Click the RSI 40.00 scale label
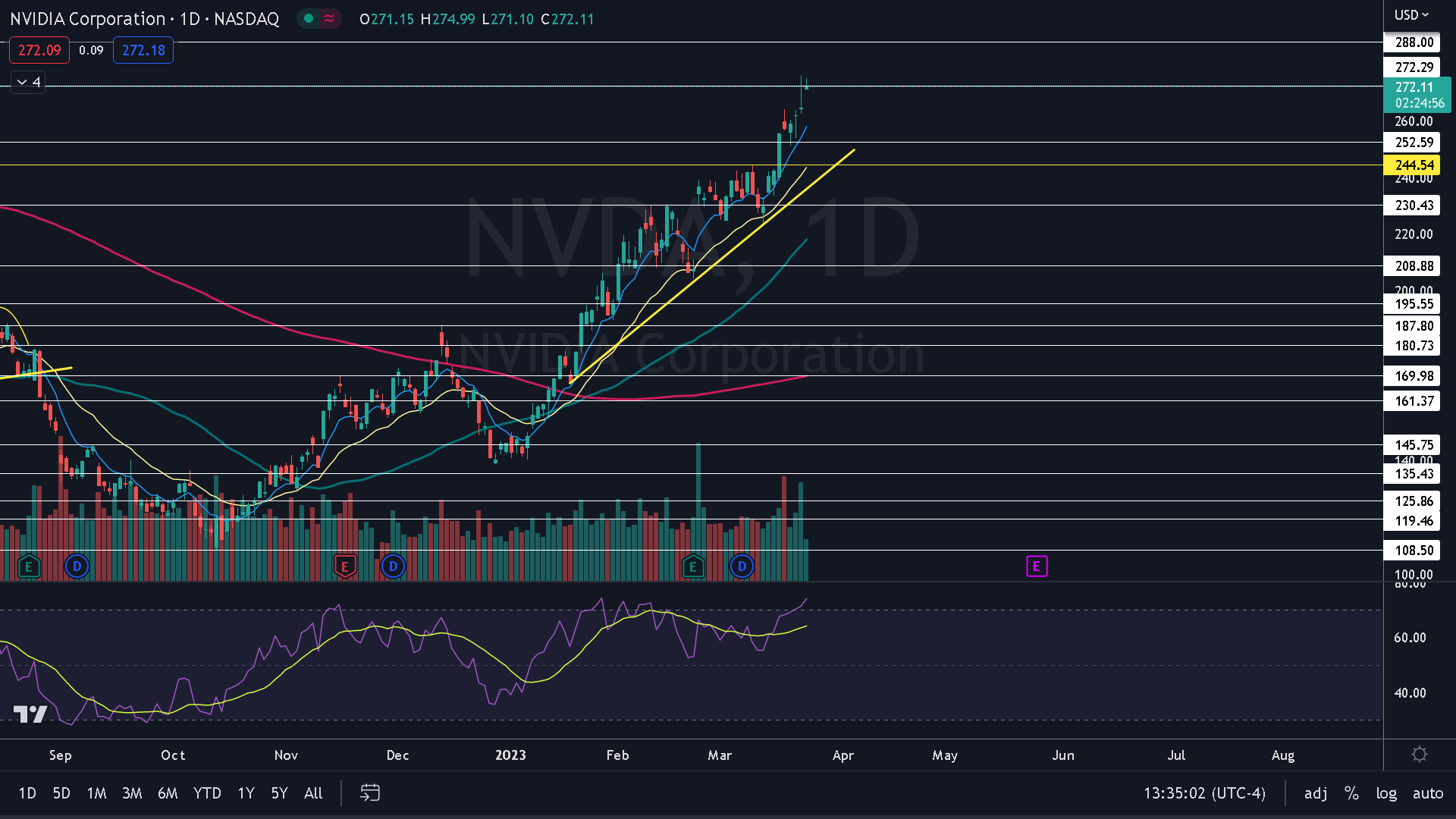 tap(1410, 693)
